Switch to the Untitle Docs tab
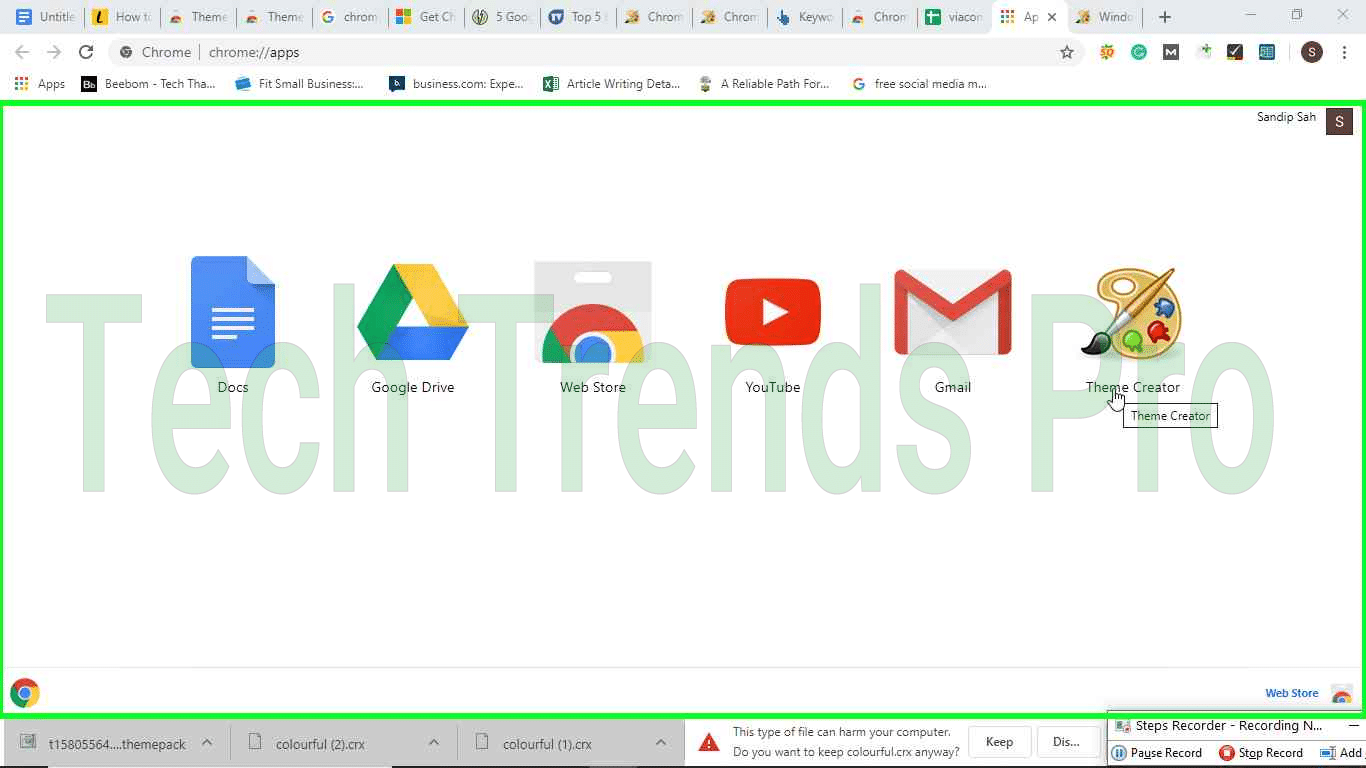The height and width of the screenshot is (768, 1366). 46,17
